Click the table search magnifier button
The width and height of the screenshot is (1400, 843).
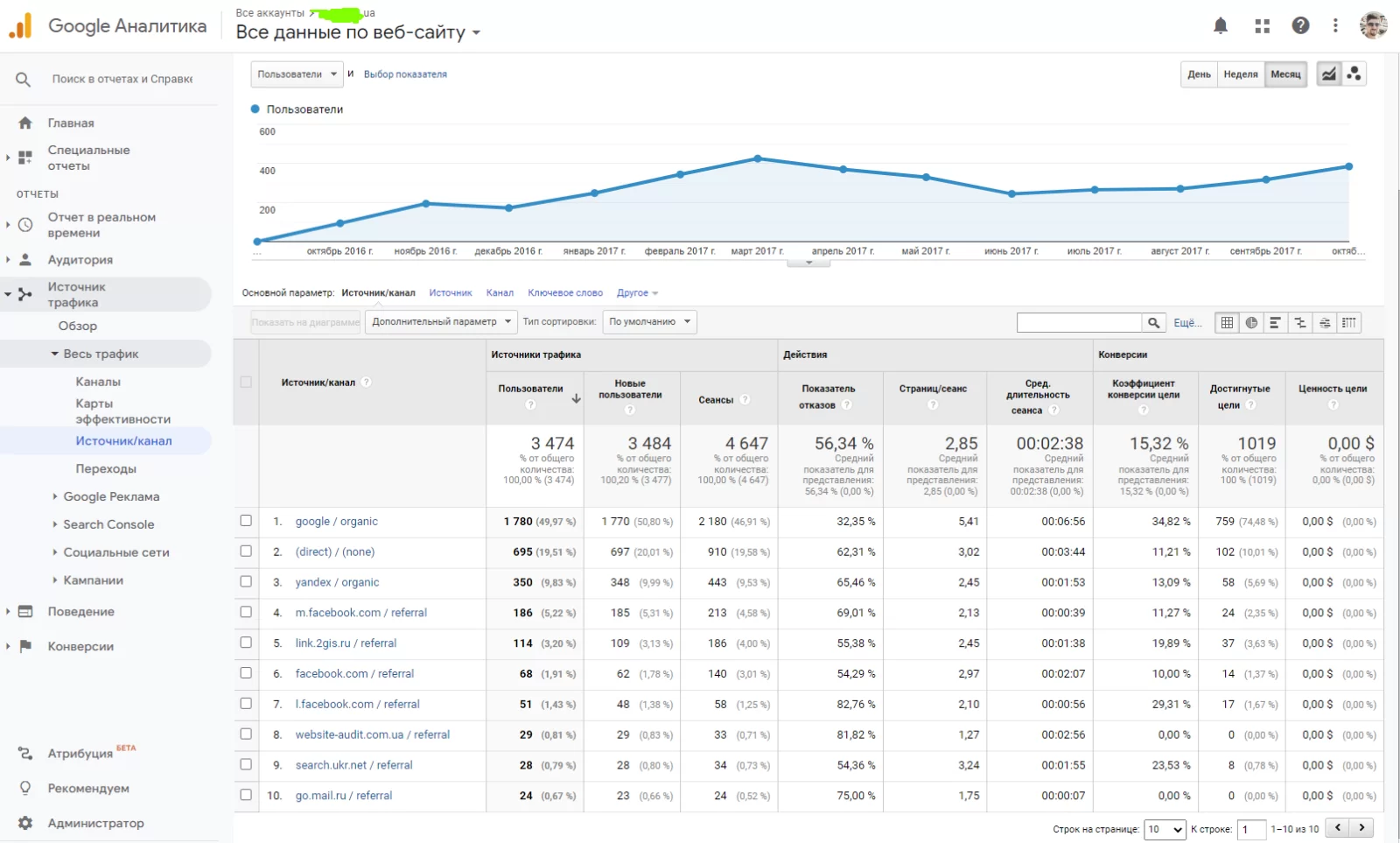pyautogui.click(x=1154, y=322)
